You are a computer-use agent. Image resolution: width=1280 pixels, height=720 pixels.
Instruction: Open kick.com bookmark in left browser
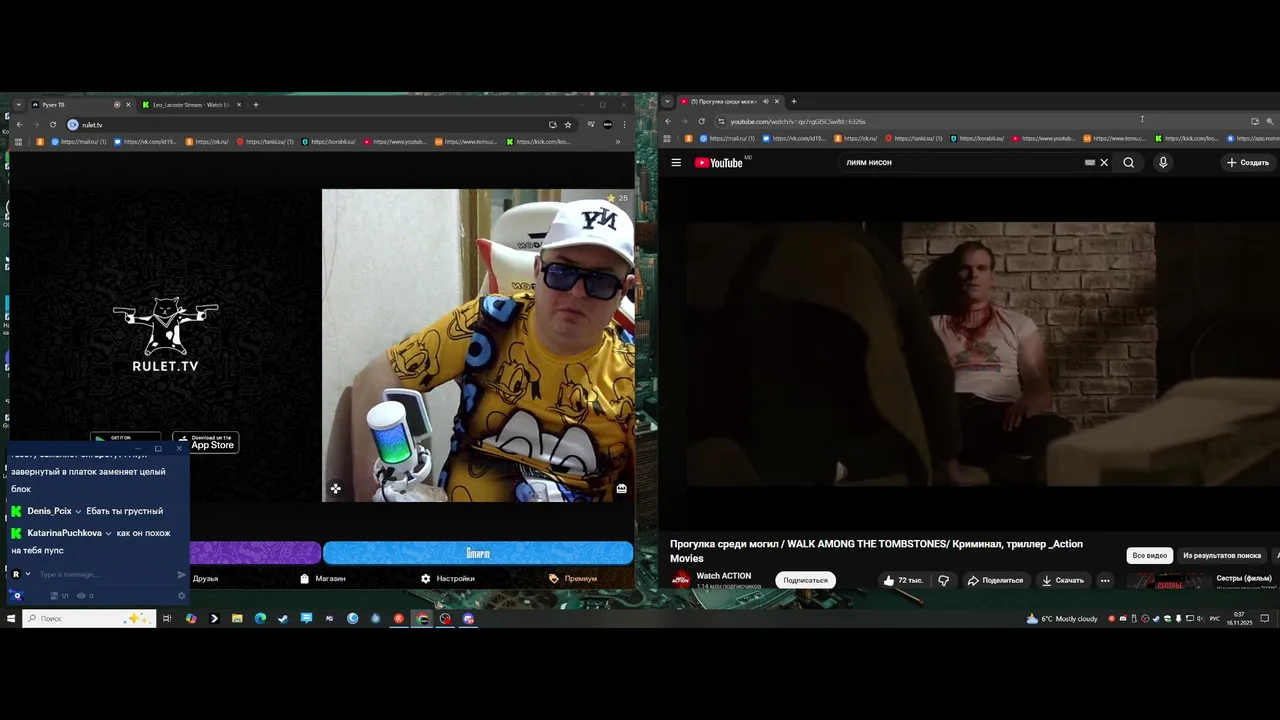click(x=539, y=142)
